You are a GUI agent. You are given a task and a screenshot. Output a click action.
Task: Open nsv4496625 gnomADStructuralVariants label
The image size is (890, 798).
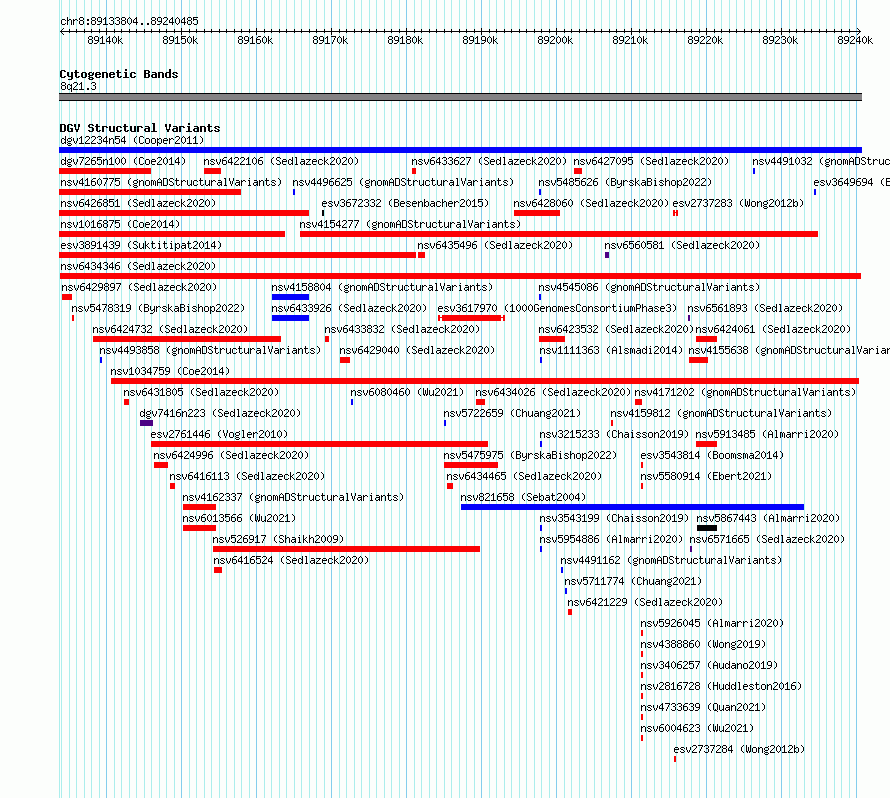pyautogui.click(x=403, y=182)
